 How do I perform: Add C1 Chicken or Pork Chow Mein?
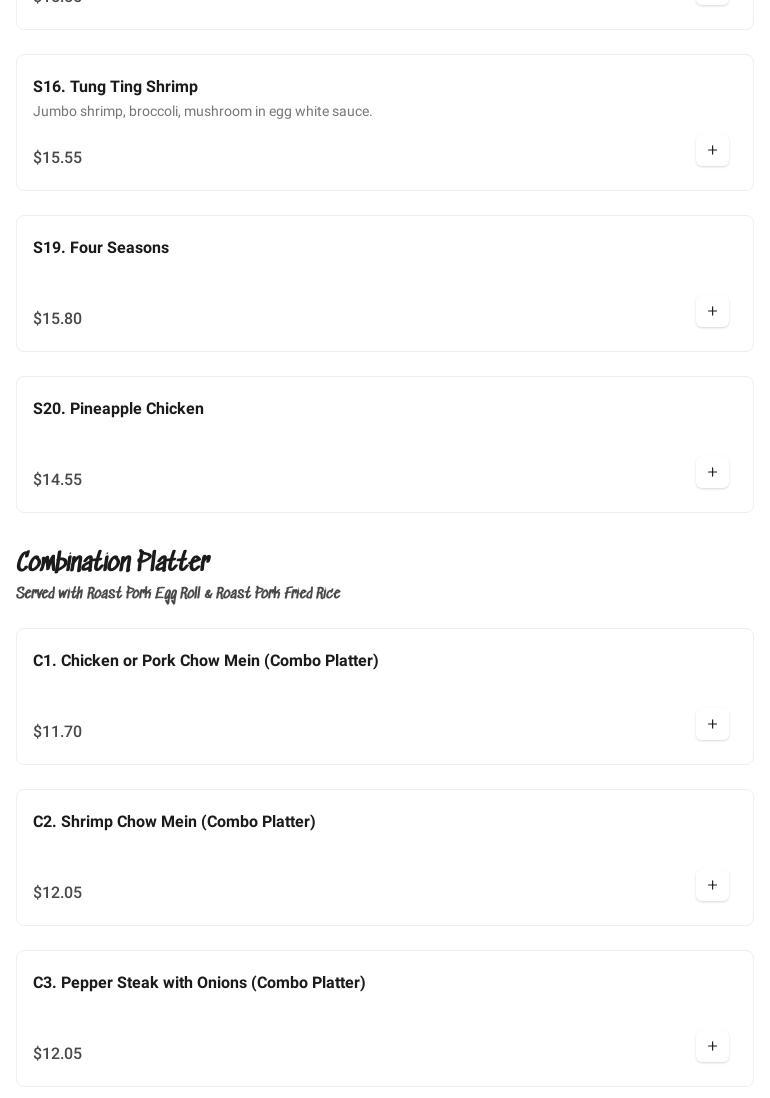click(x=712, y=725)
